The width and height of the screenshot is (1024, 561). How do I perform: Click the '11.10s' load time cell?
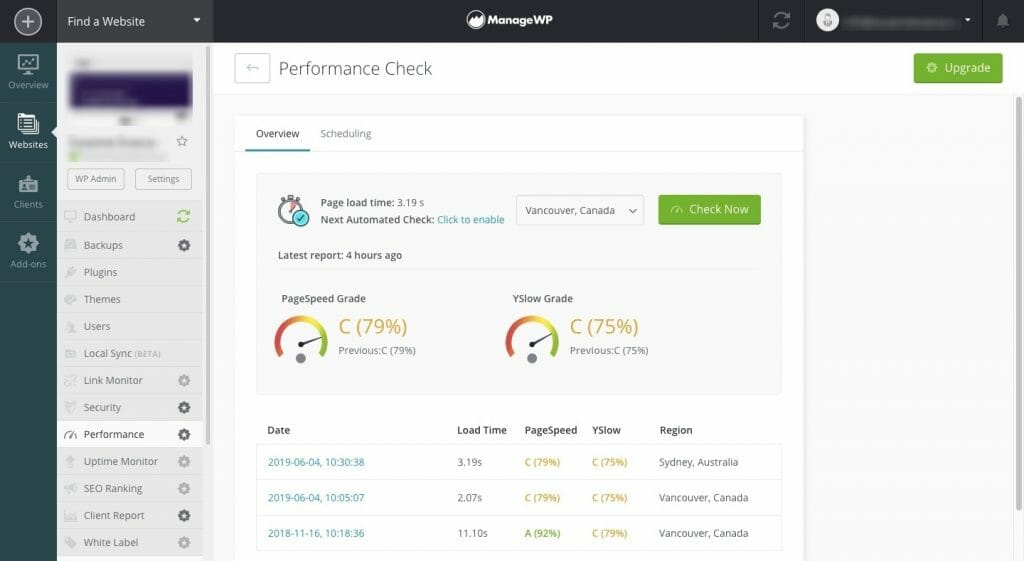472,533
